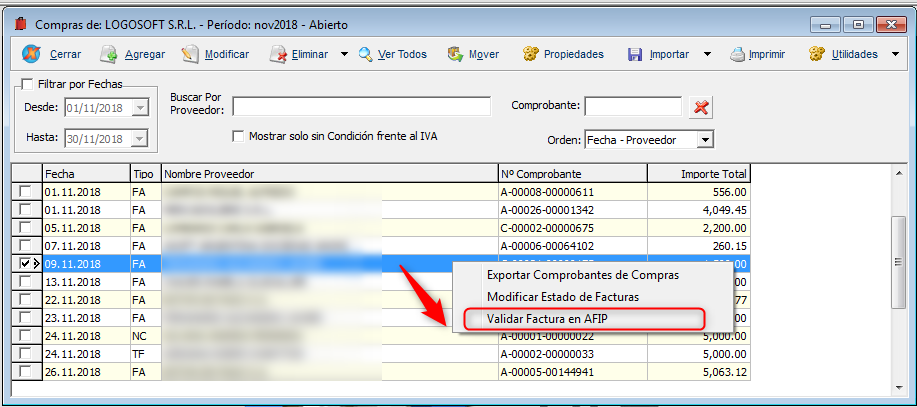917x407 pixels.
Task: Choose Exportar Comprobantes de Compras
Action: [x=582, y=275]
